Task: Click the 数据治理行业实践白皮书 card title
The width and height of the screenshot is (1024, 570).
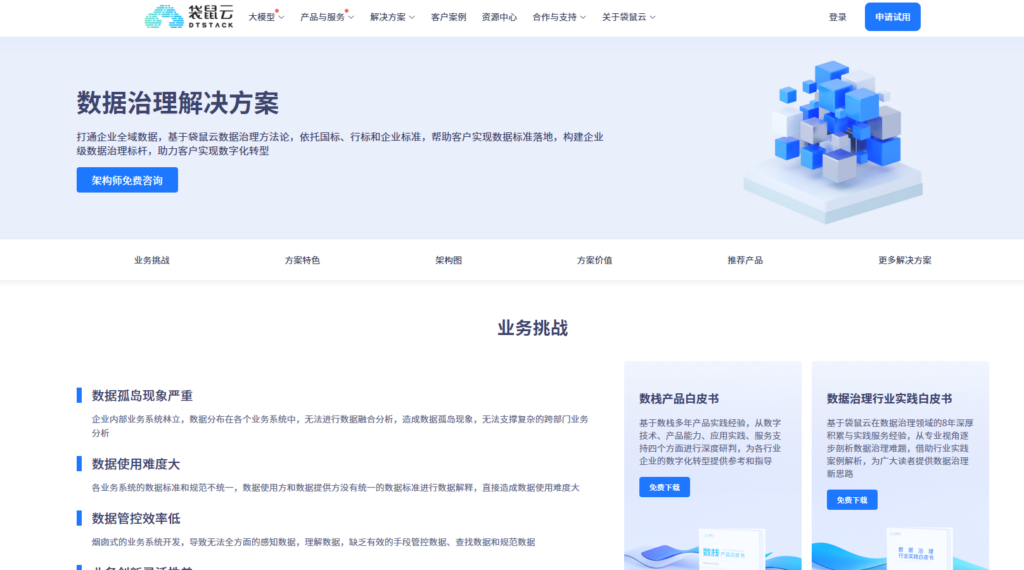Action: [x=889, y=398]
